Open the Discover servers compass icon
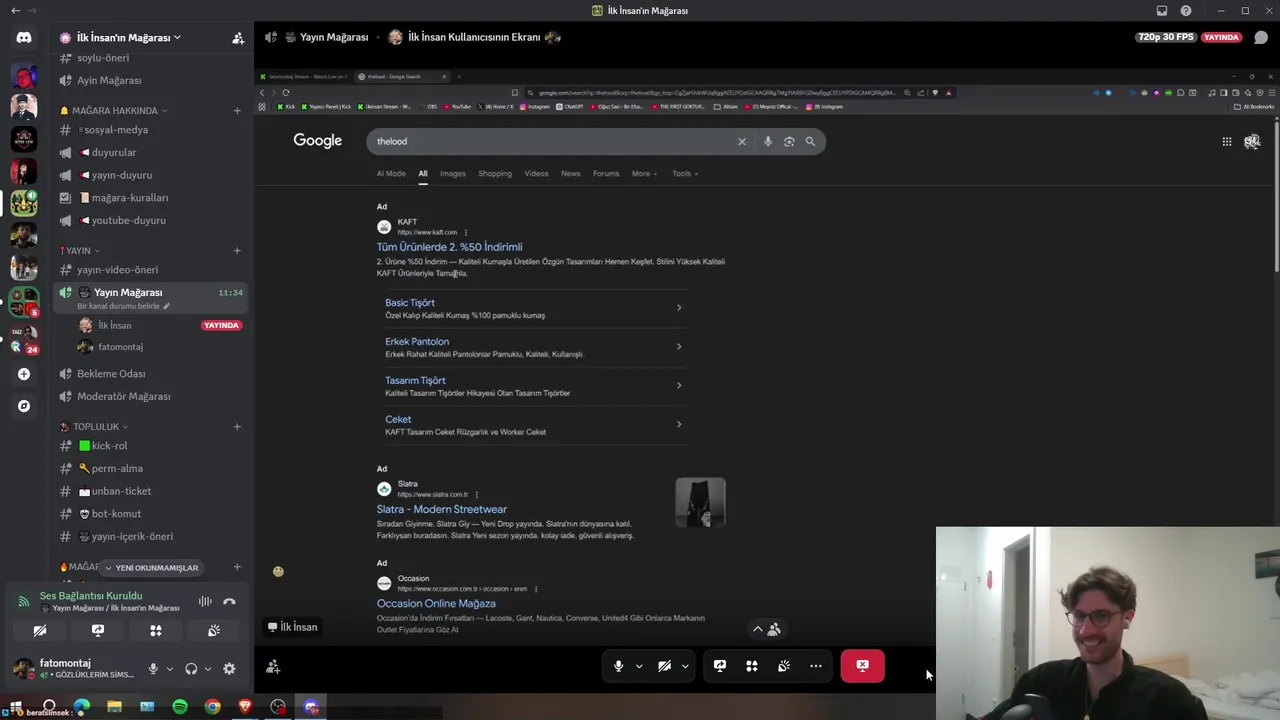 [x=24, y=406]
